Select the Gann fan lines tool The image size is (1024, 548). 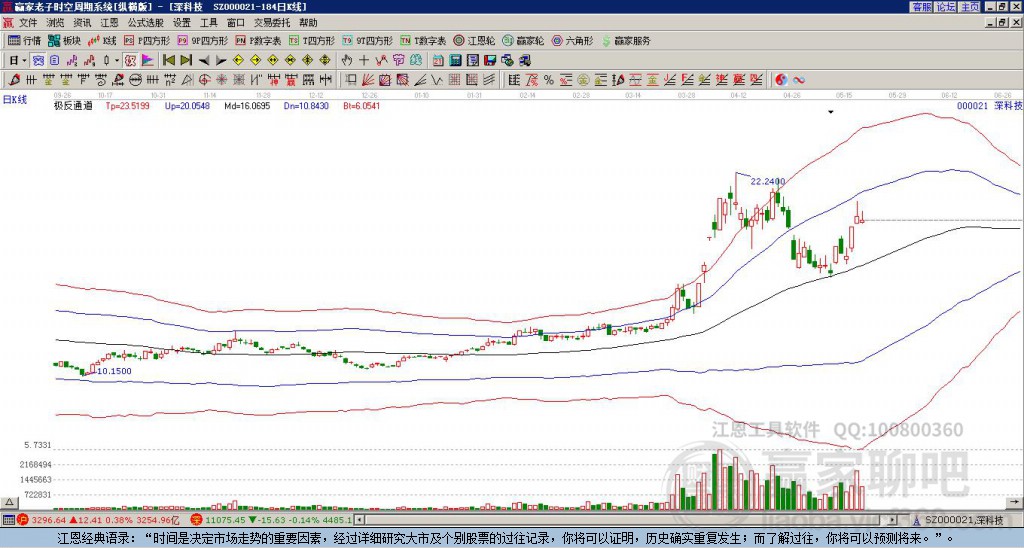(x=368, y=80)
